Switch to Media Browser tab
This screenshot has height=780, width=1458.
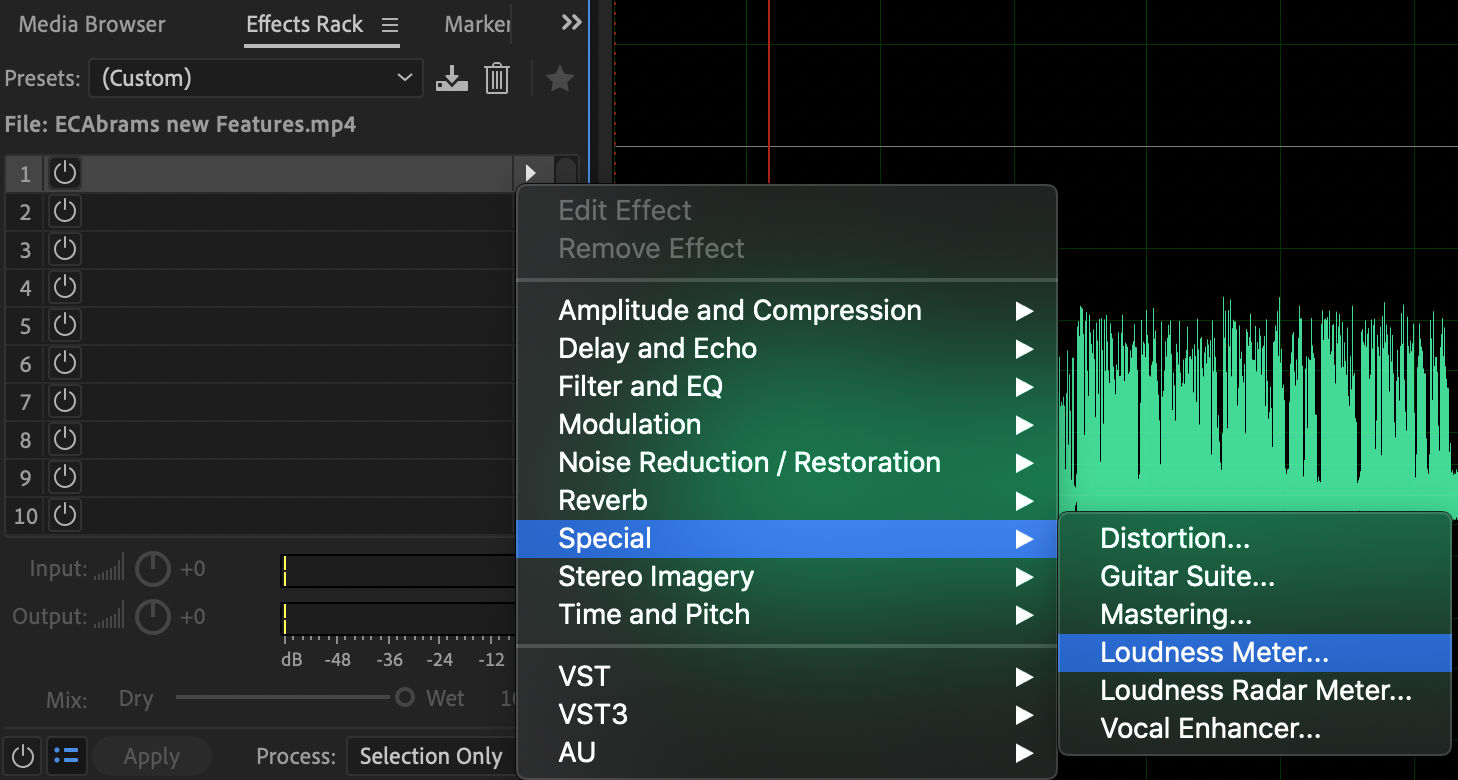tap(92, 25)
